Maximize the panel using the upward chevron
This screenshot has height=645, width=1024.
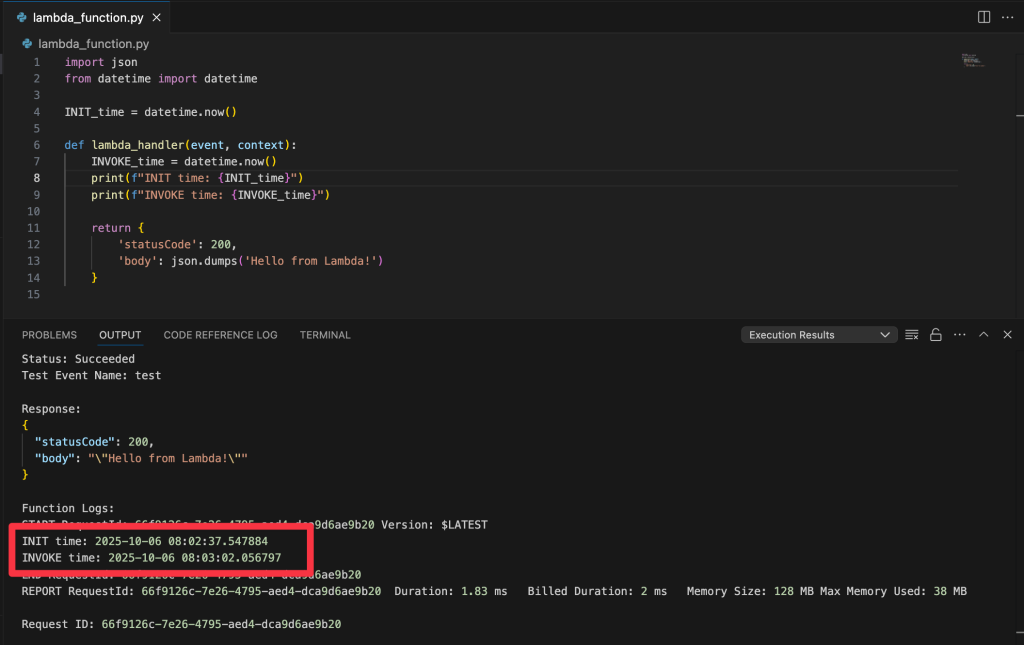click(x=984, y=335)
